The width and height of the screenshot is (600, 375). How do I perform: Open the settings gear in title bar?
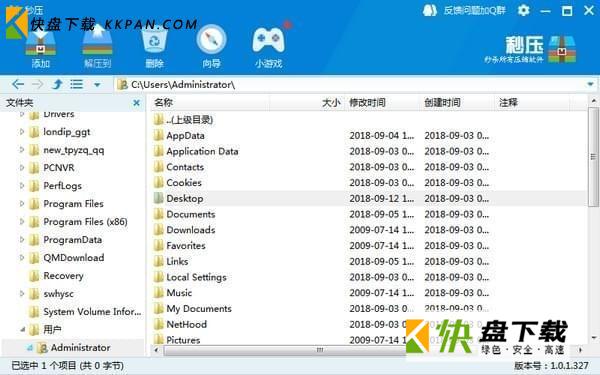pos(523,10)
